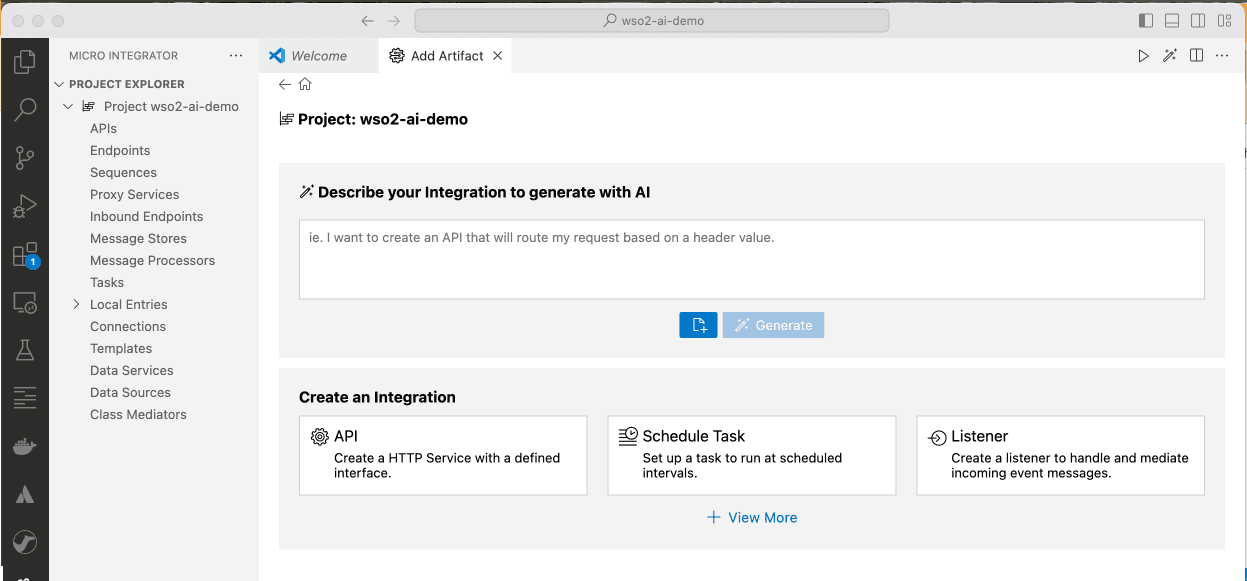
Task: Expand the Local Entries tree item
Action: pos(77,305)
